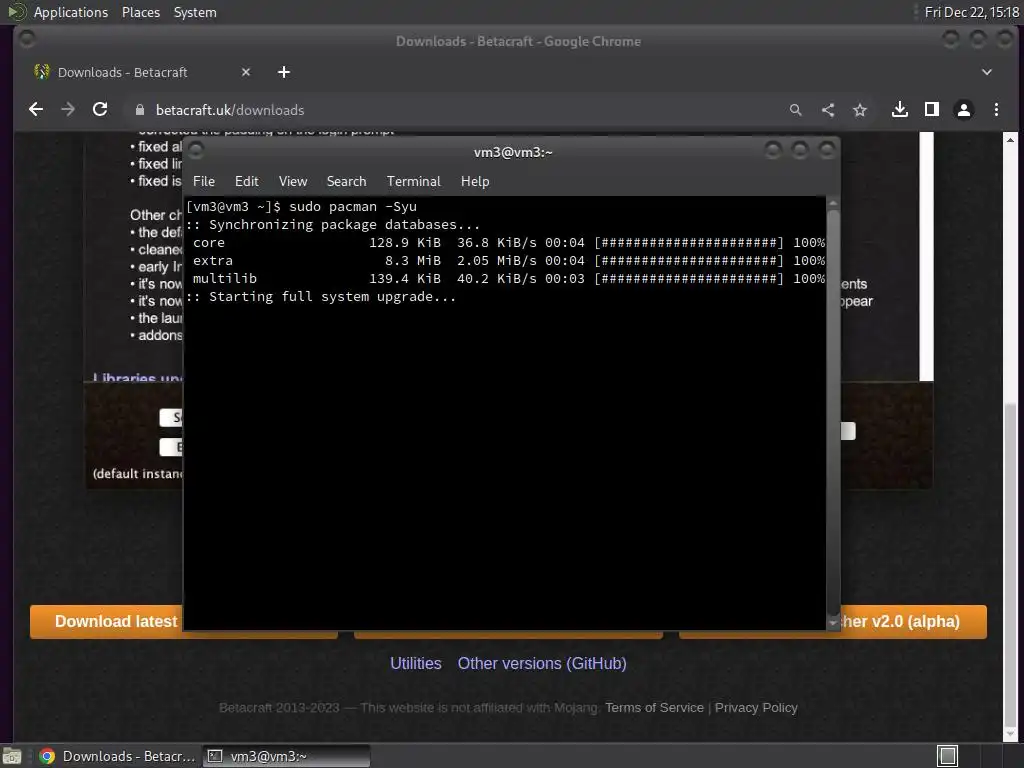This screenshot has height=768, width=1024.
Task: Open the terminal Edit menu
Action: [x=246, y=181]
